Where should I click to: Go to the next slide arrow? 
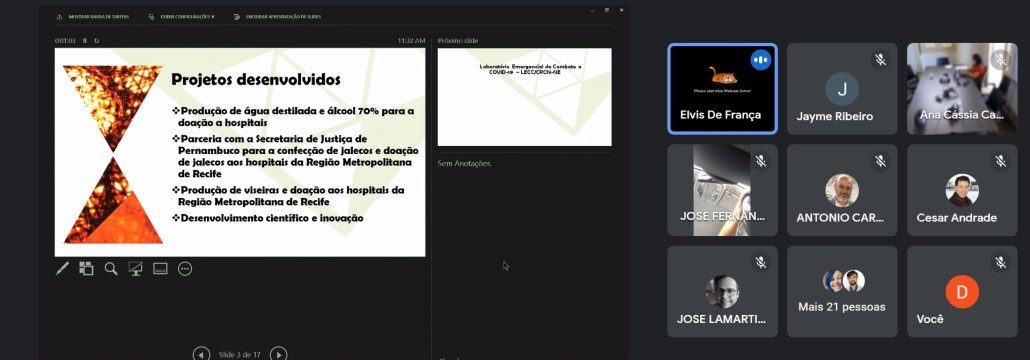(x=279, y=354)
